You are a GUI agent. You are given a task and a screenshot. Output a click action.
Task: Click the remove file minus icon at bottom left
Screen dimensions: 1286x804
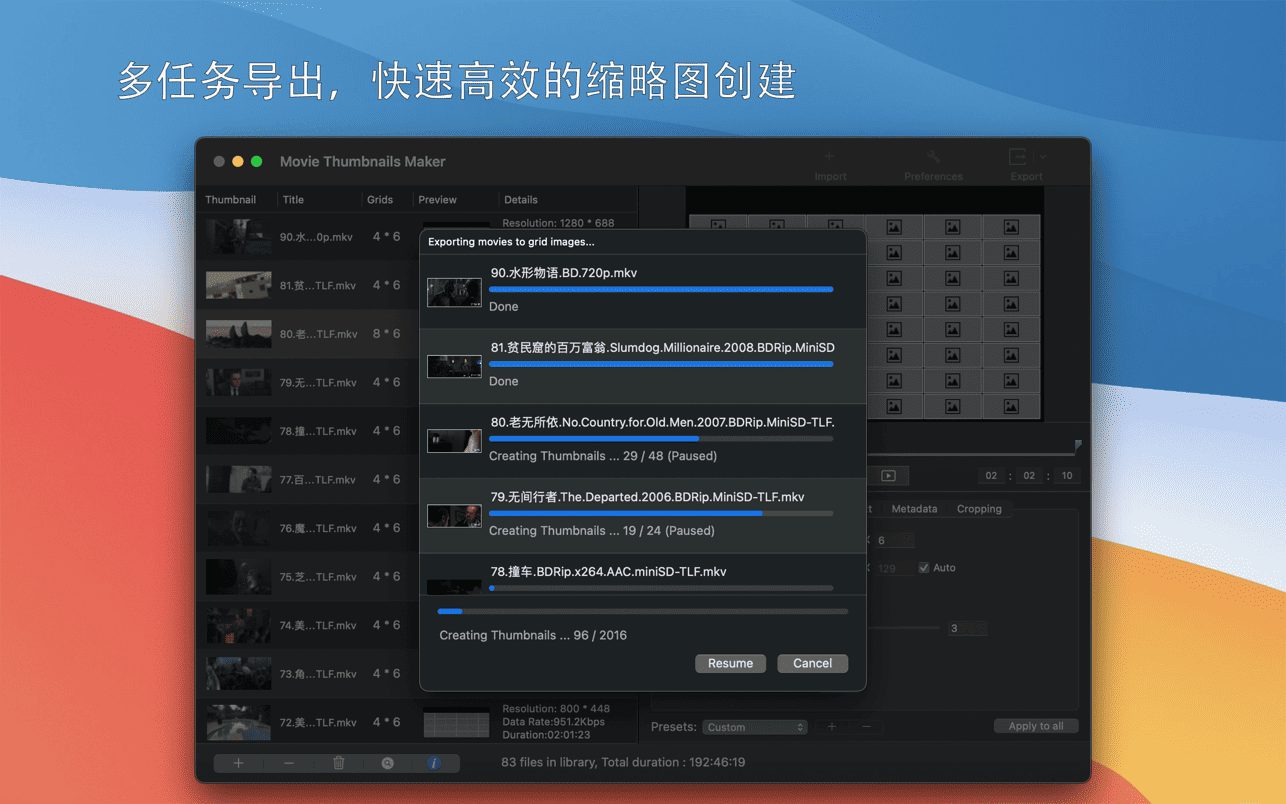[x=289, y=763]
